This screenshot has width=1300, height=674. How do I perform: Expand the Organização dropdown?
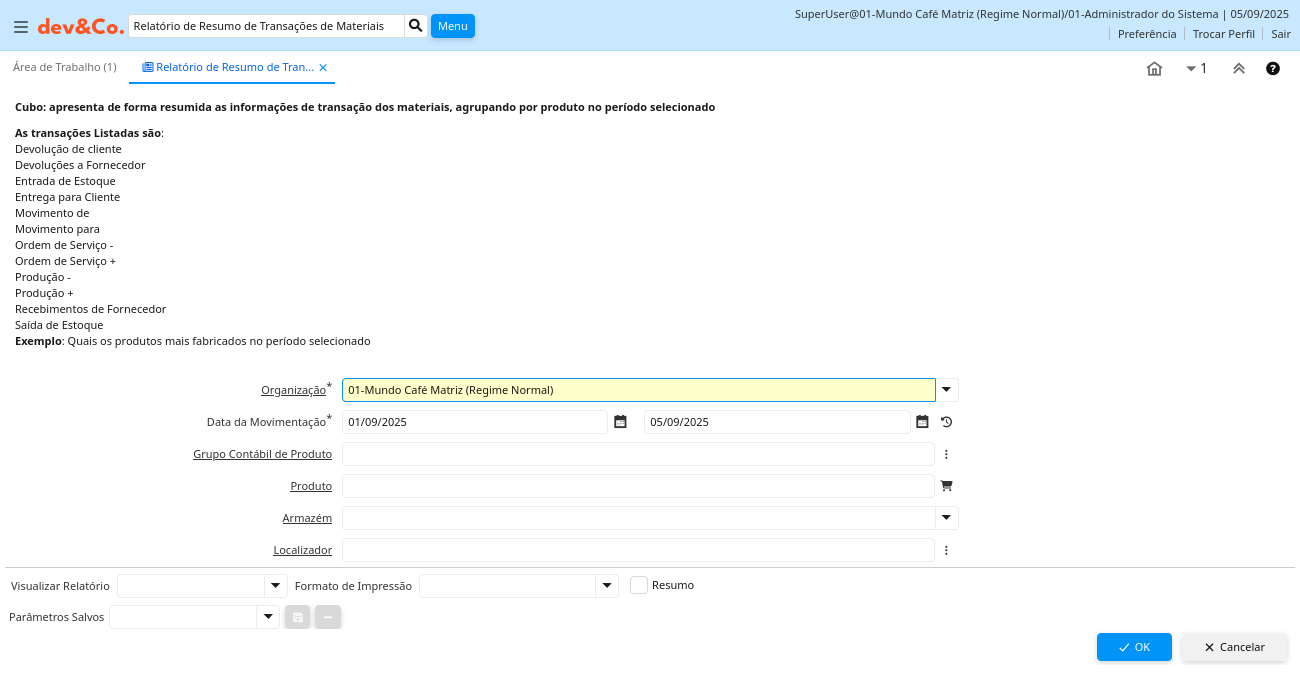[x=946, y=390]
